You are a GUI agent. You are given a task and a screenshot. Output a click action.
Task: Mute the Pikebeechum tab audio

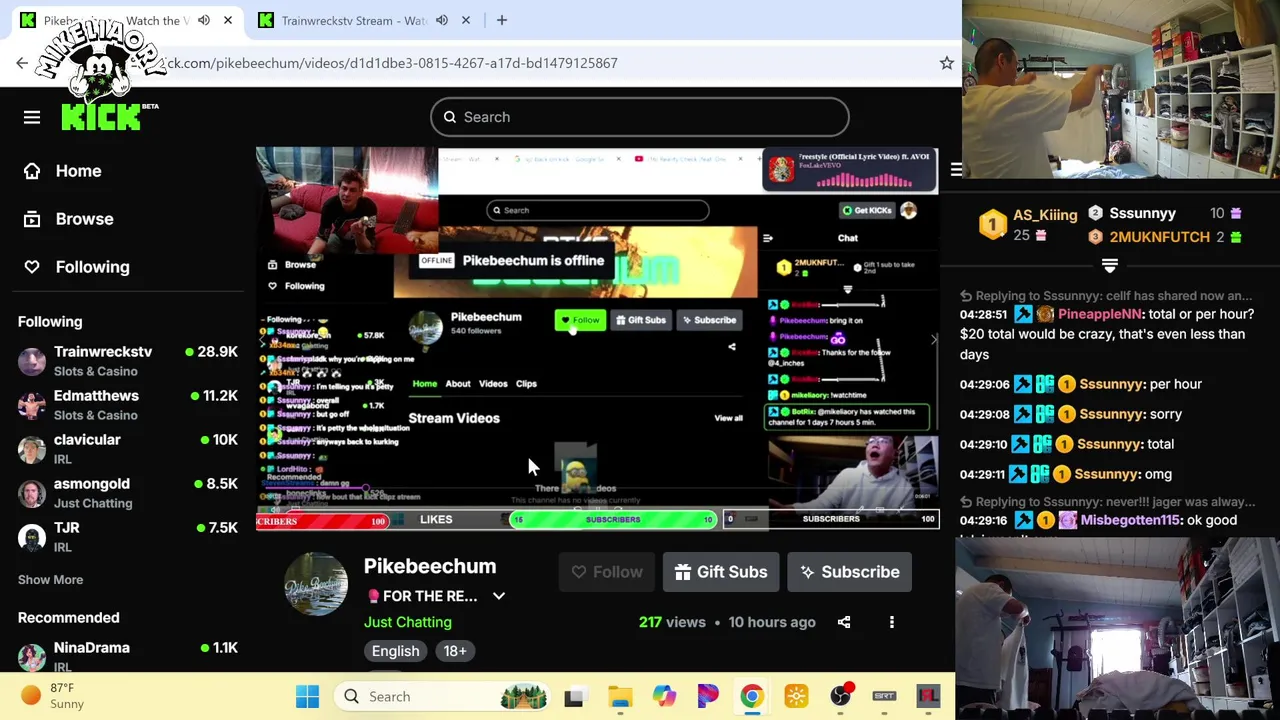[204, 20]
